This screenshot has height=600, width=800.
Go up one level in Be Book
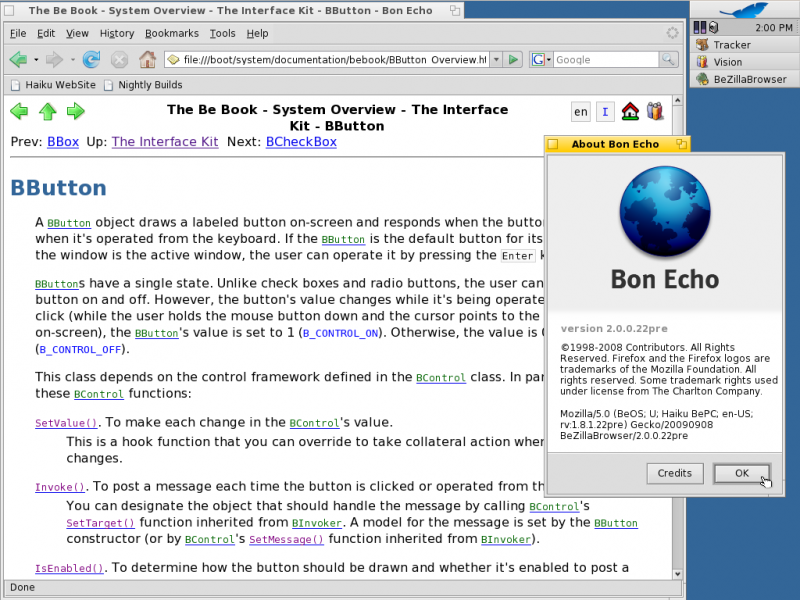[x=47, y=111]
